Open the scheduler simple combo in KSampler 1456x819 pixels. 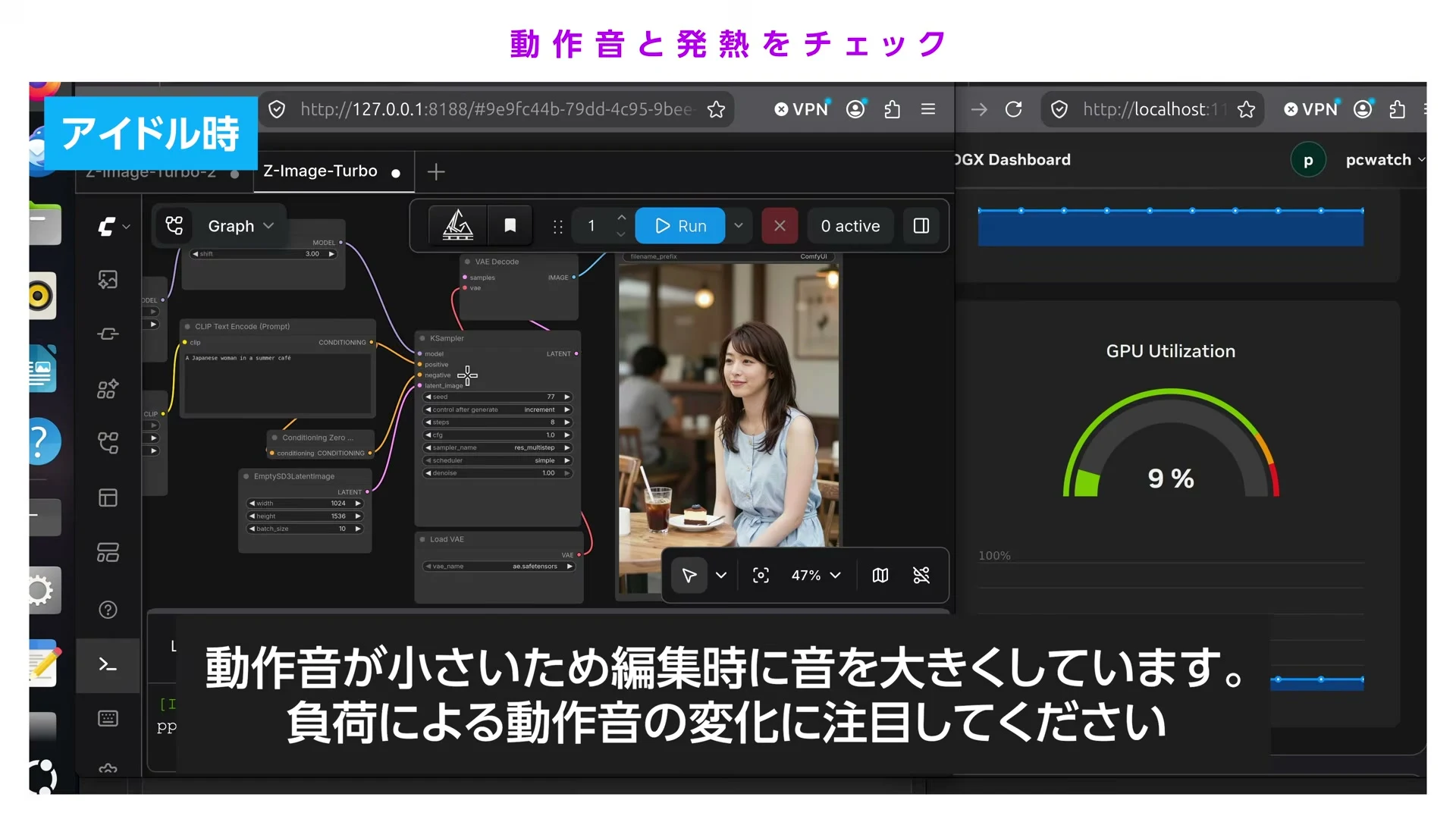[x=497, y=460]
